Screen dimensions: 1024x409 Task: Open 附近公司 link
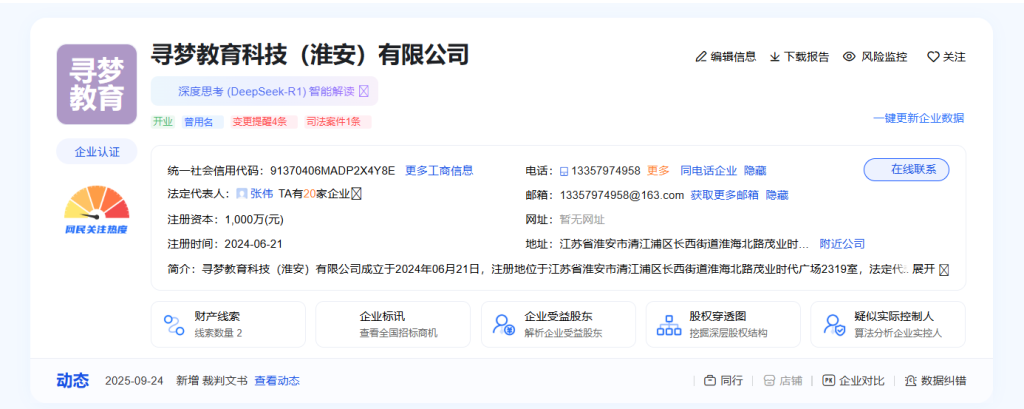click(842, 244)
